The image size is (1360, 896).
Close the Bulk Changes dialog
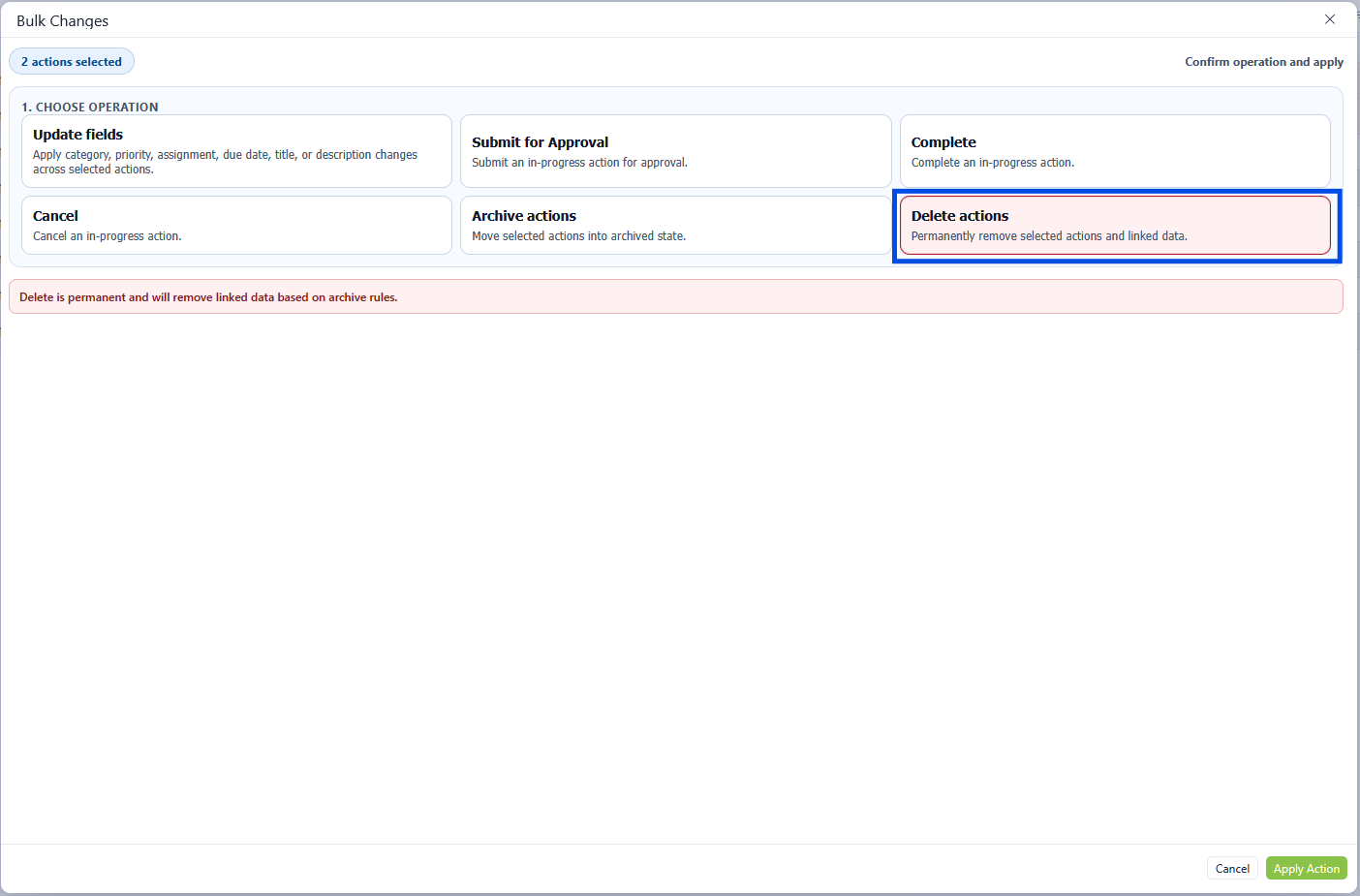[x=1329, y=19]
